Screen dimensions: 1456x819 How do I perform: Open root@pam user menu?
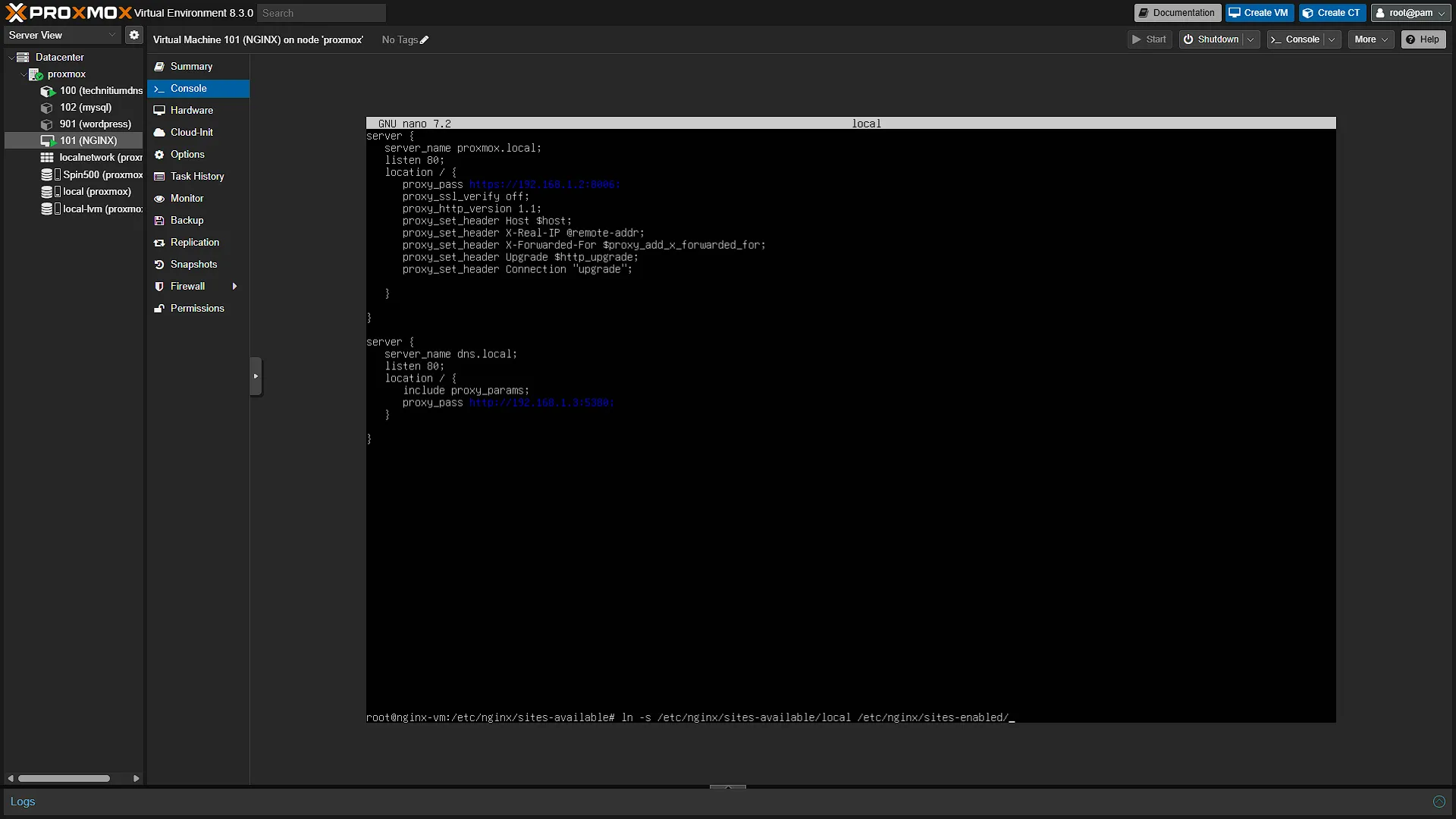[1411, 13]
